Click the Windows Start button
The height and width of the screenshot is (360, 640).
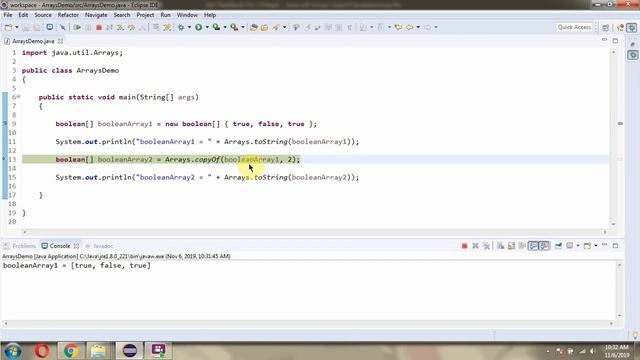(13, 351)
